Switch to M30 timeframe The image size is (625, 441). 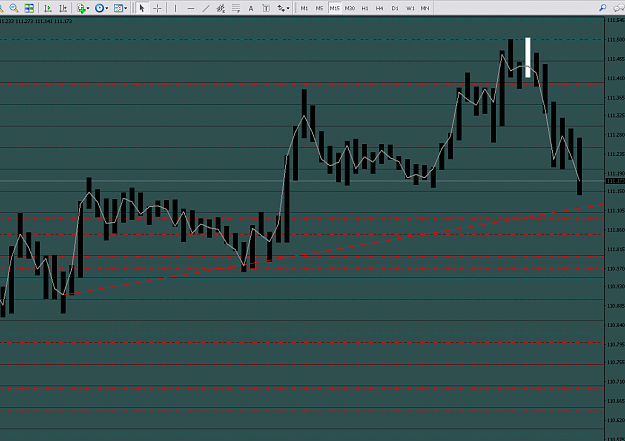(350, 8)
